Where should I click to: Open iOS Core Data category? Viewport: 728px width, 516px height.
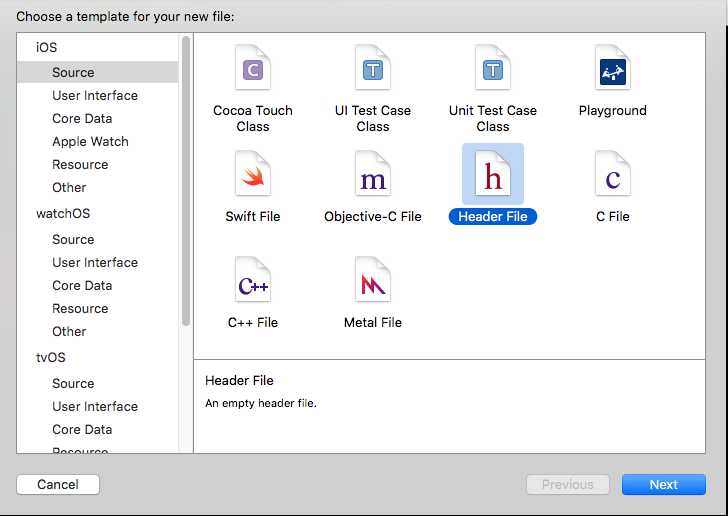click(x=82, y=118)
